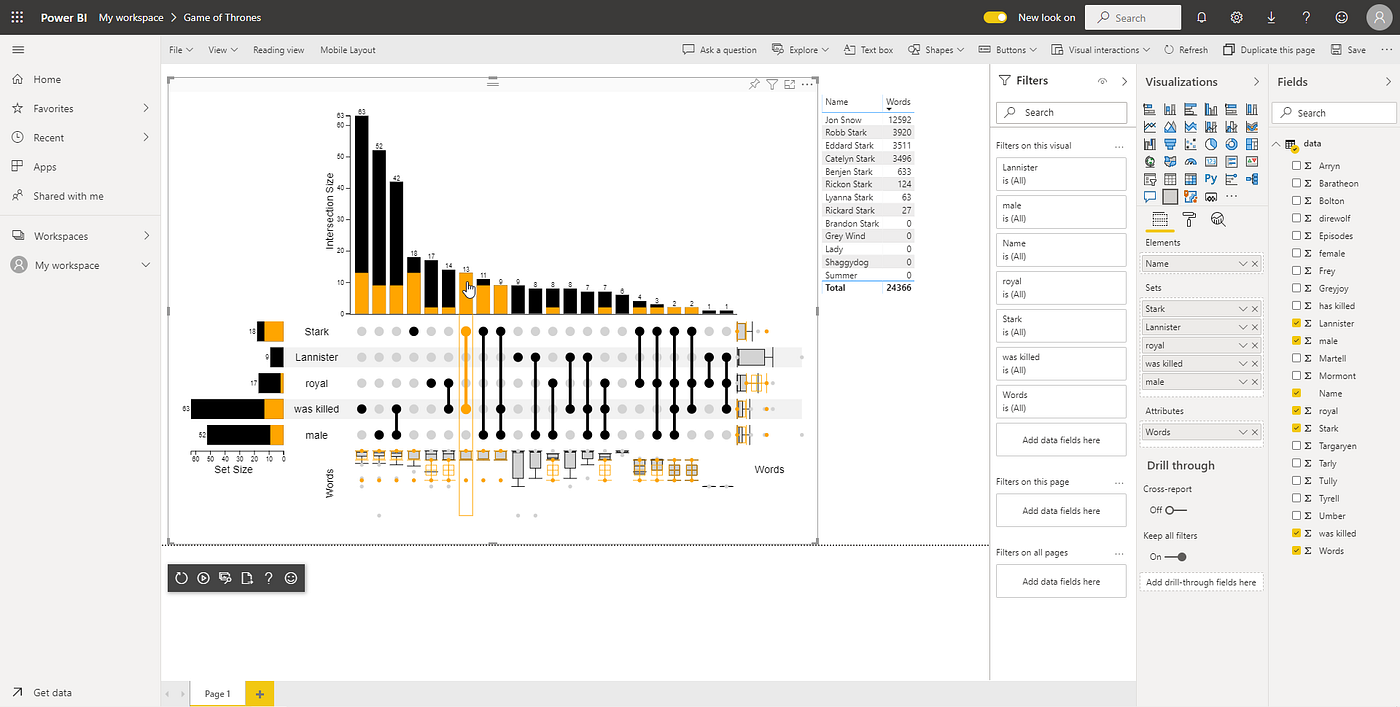
Task: Toggle the New look switch on top bar
Action: coord(994,17)
